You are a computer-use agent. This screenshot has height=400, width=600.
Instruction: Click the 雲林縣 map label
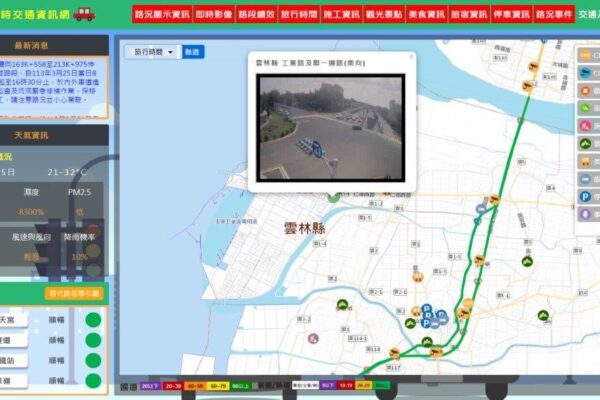pyautogui.click(x=305, y=228)
